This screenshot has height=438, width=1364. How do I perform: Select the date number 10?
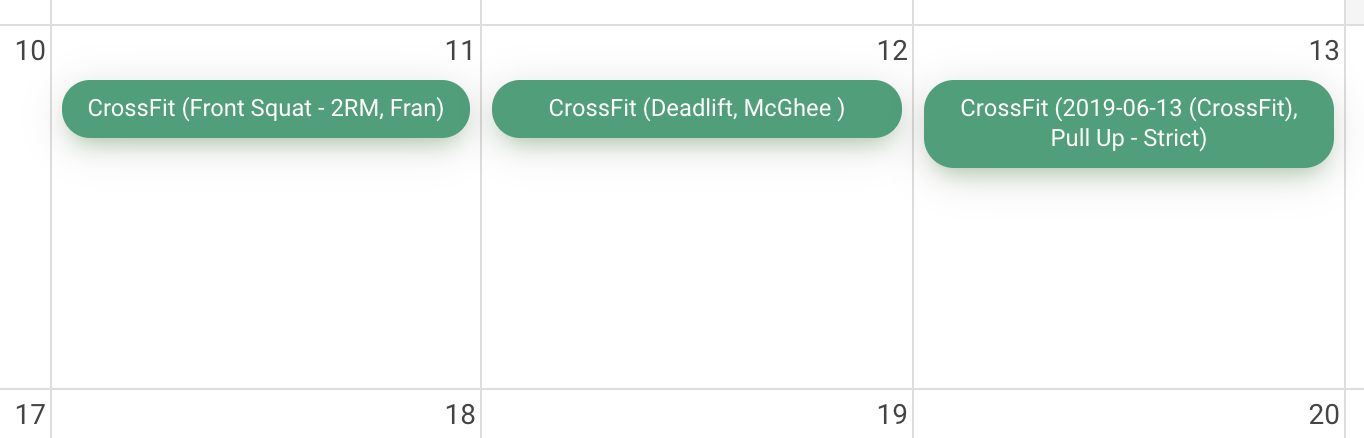click(31, 50)
